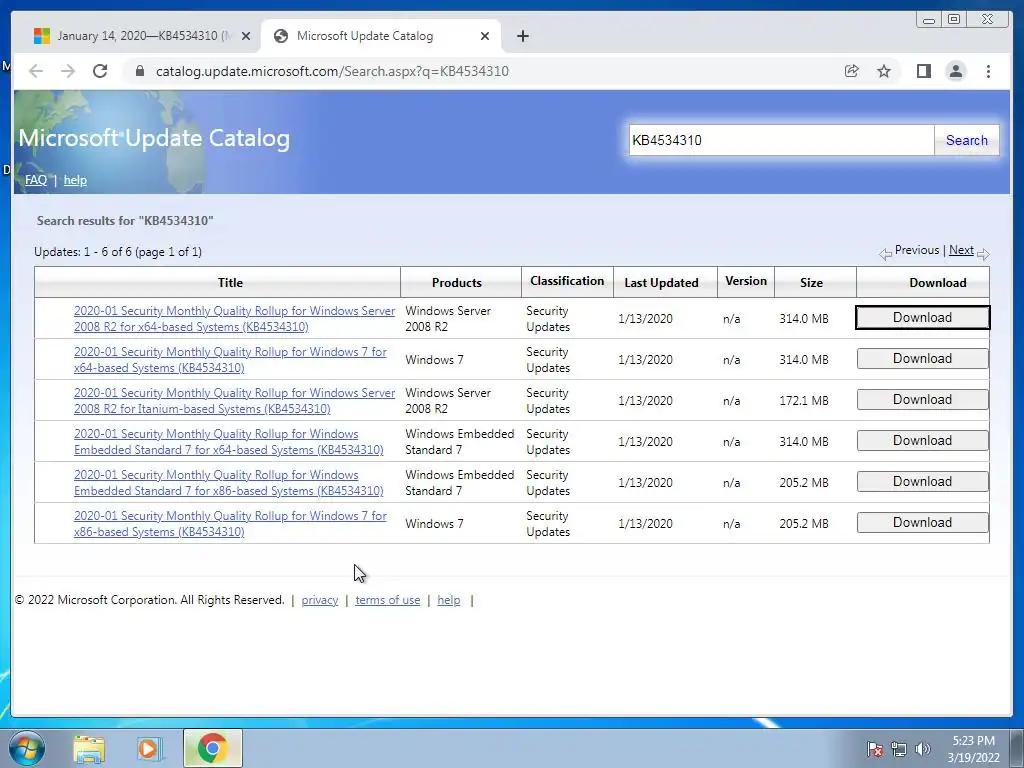The height and width of the screenshot is (768, 1024).
Task: Open the FAQ link
Action: [36, 180]
